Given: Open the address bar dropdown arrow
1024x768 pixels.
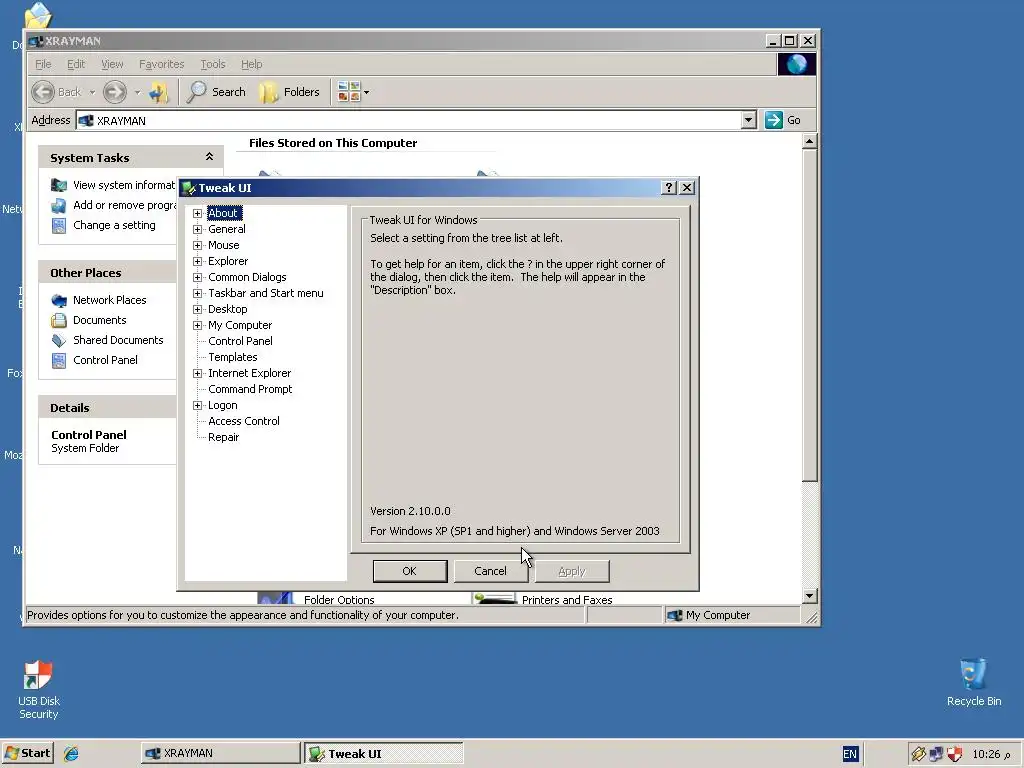Looking at the screenshot, I should [x=748, y=120].
